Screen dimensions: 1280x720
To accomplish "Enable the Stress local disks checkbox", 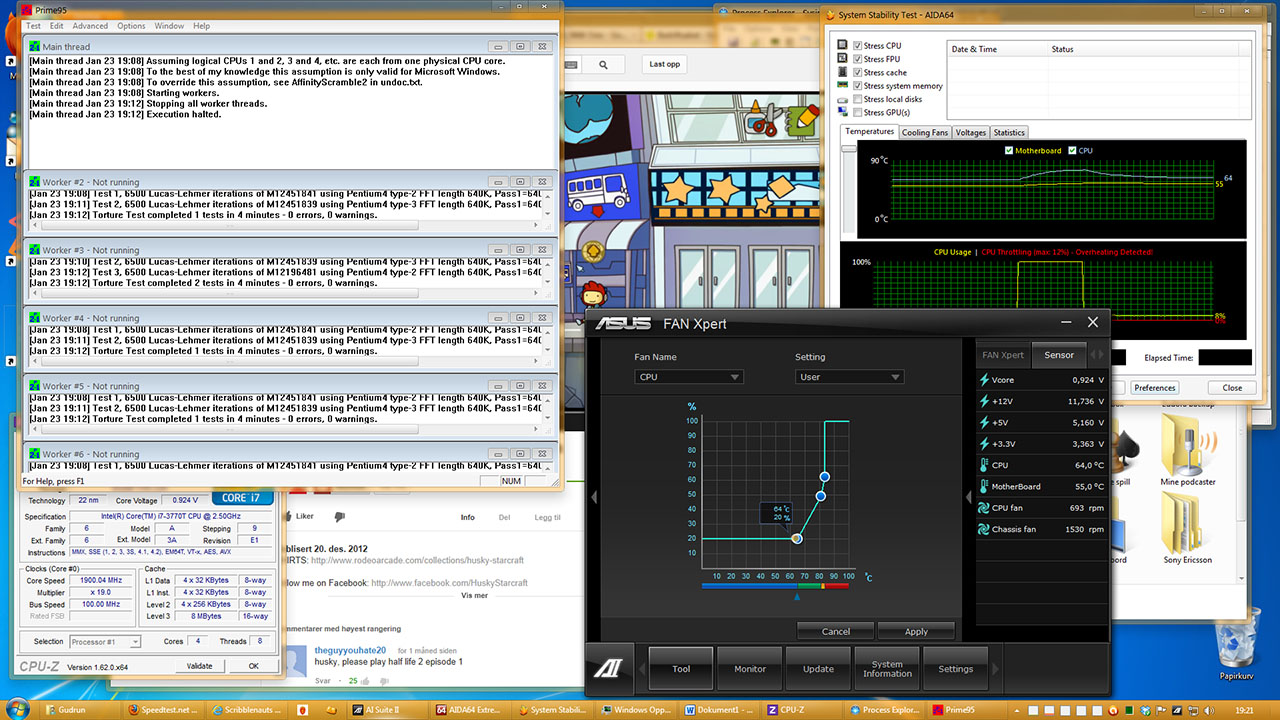I will [x=857, y=99].
